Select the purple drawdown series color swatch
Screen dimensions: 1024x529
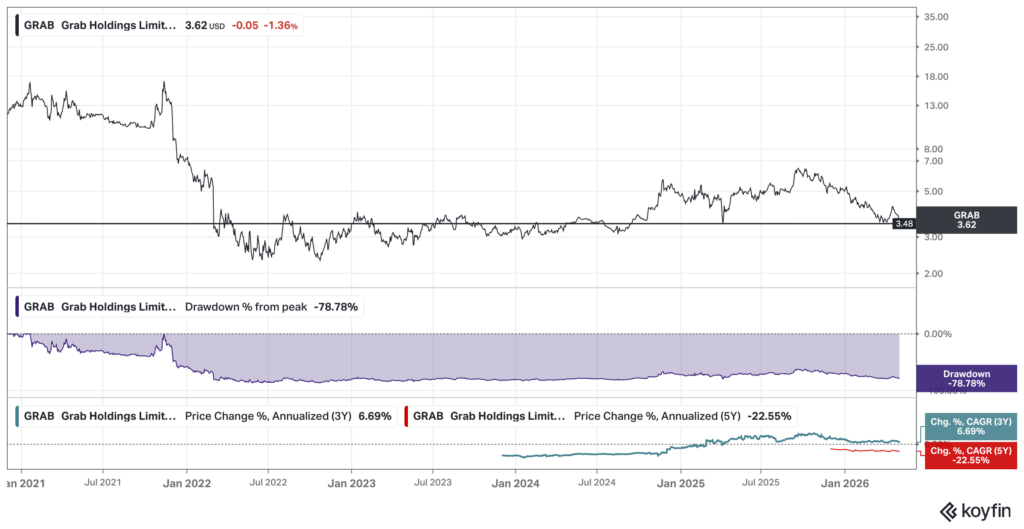pos(18,306)
